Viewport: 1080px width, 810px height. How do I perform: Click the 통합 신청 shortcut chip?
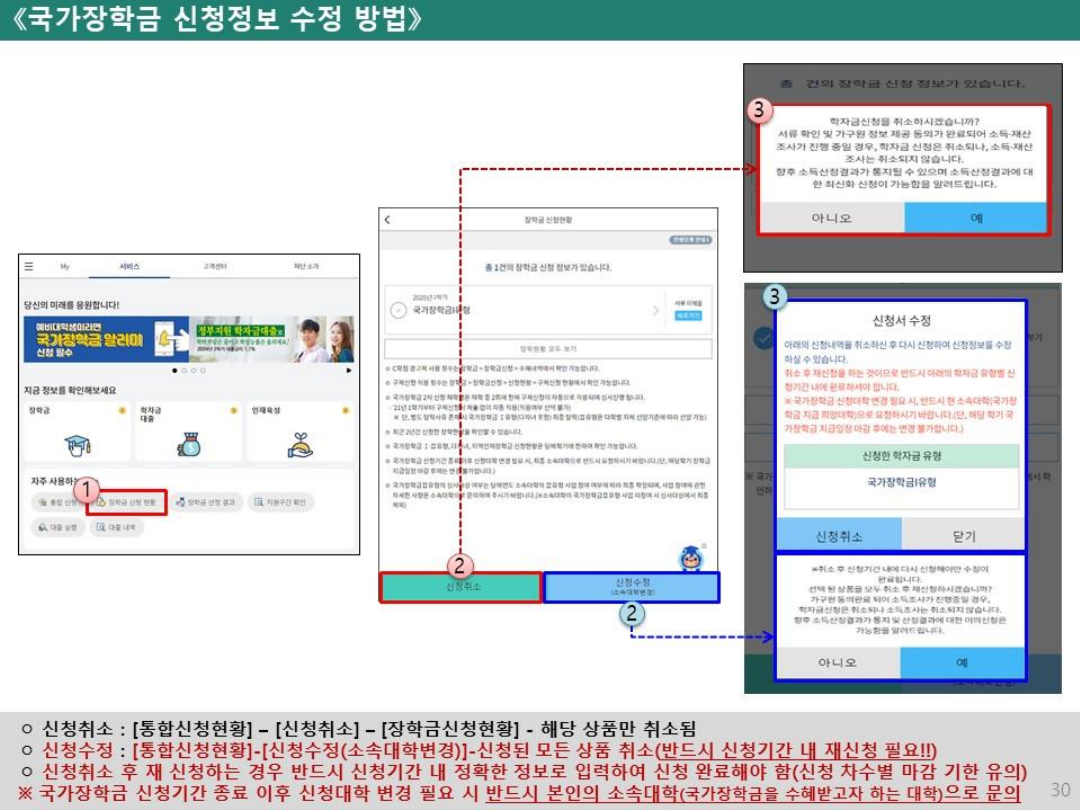click(57, 503)
